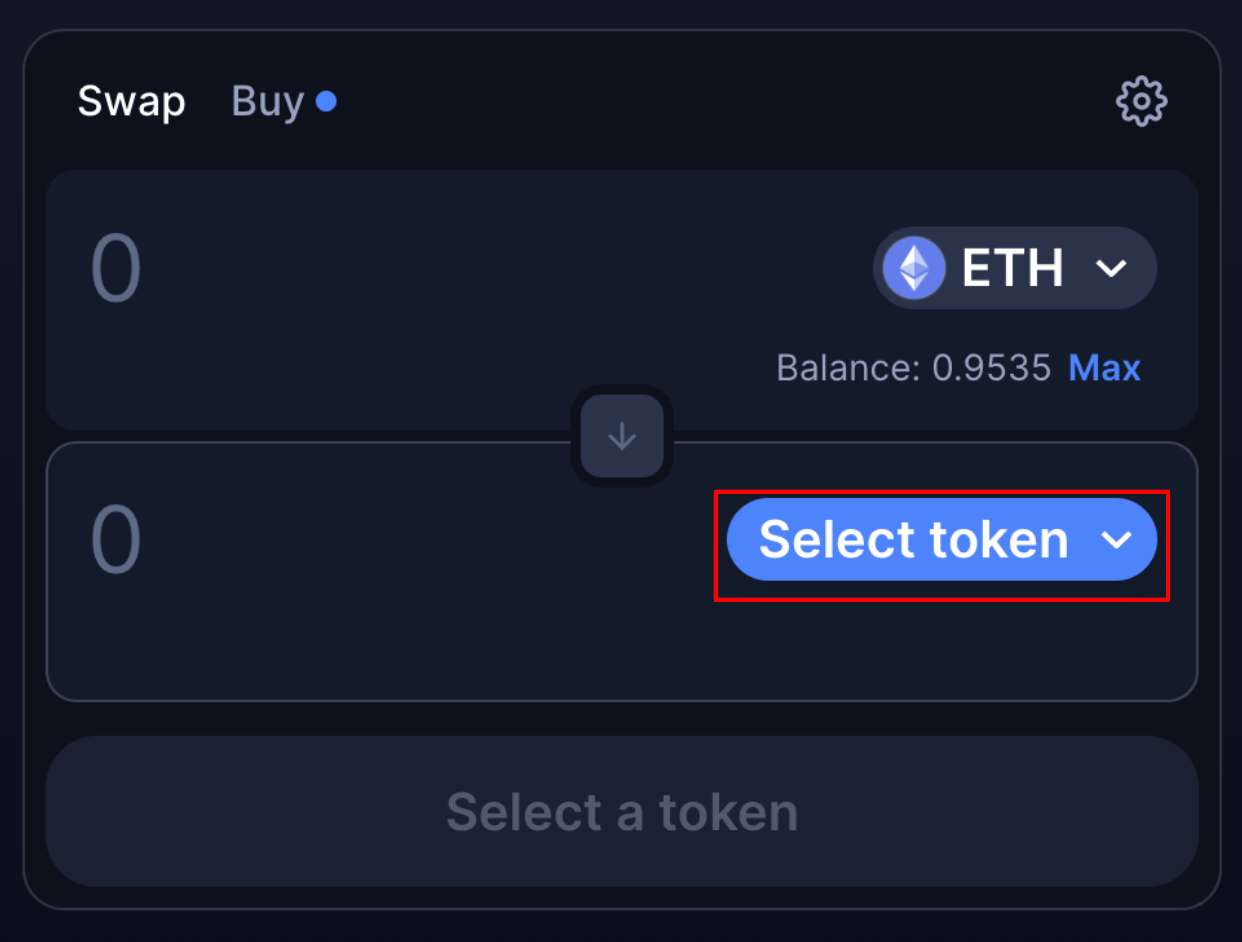Click the Select a token button
The image size is (1242, 942).
(x=622, y=811)
